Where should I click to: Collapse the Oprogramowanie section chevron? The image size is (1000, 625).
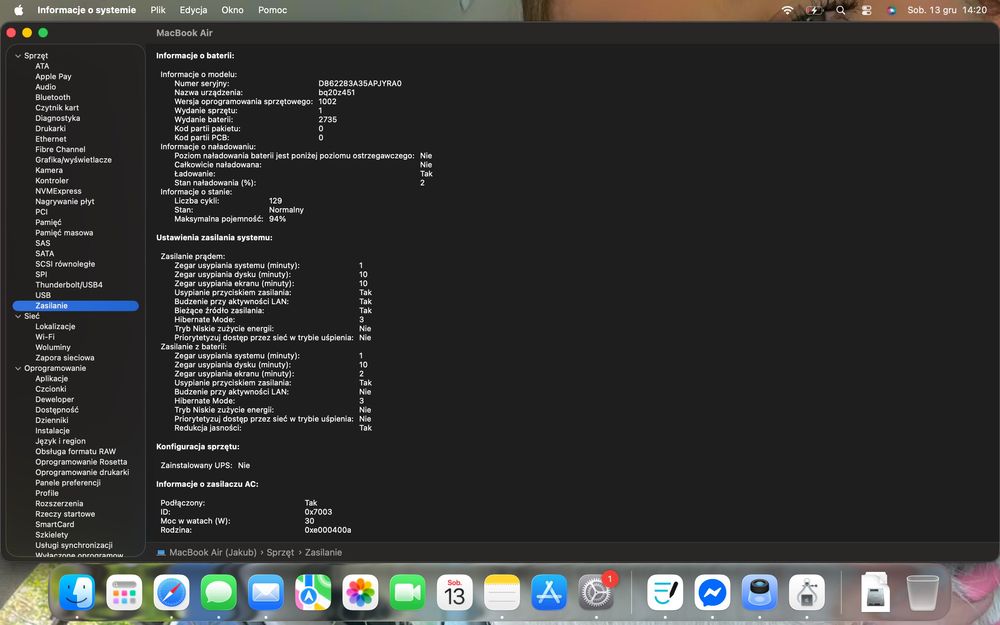(18, 369)
